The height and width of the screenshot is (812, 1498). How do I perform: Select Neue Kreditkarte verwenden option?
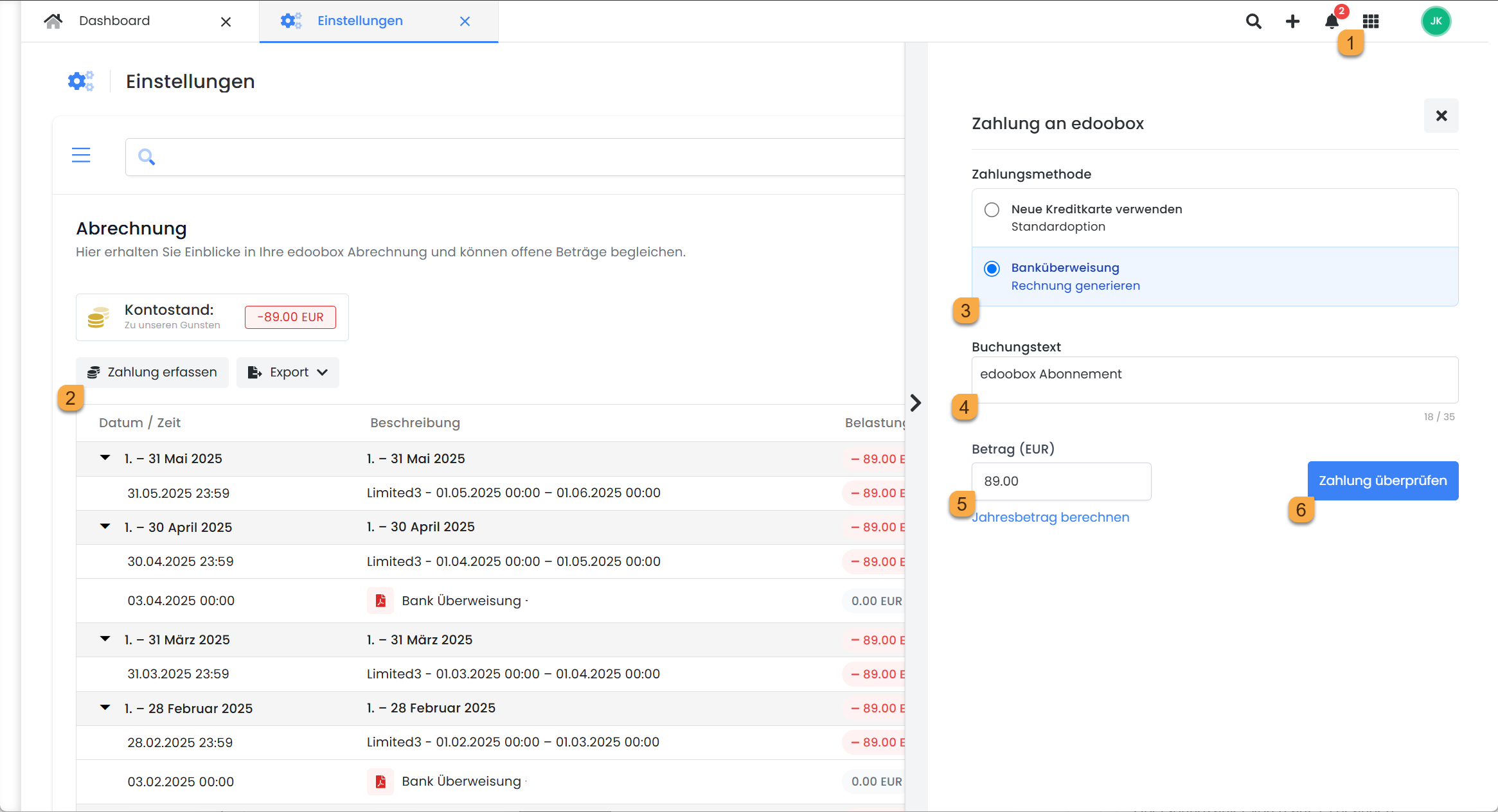pos(992,209)
